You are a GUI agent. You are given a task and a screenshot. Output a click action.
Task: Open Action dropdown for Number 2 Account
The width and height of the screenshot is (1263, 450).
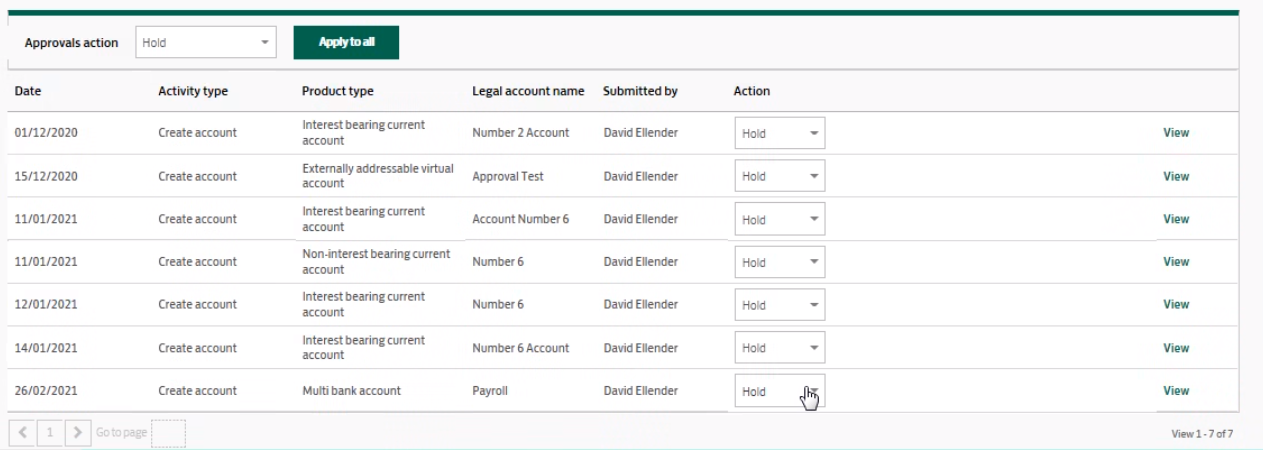point(780,133)
